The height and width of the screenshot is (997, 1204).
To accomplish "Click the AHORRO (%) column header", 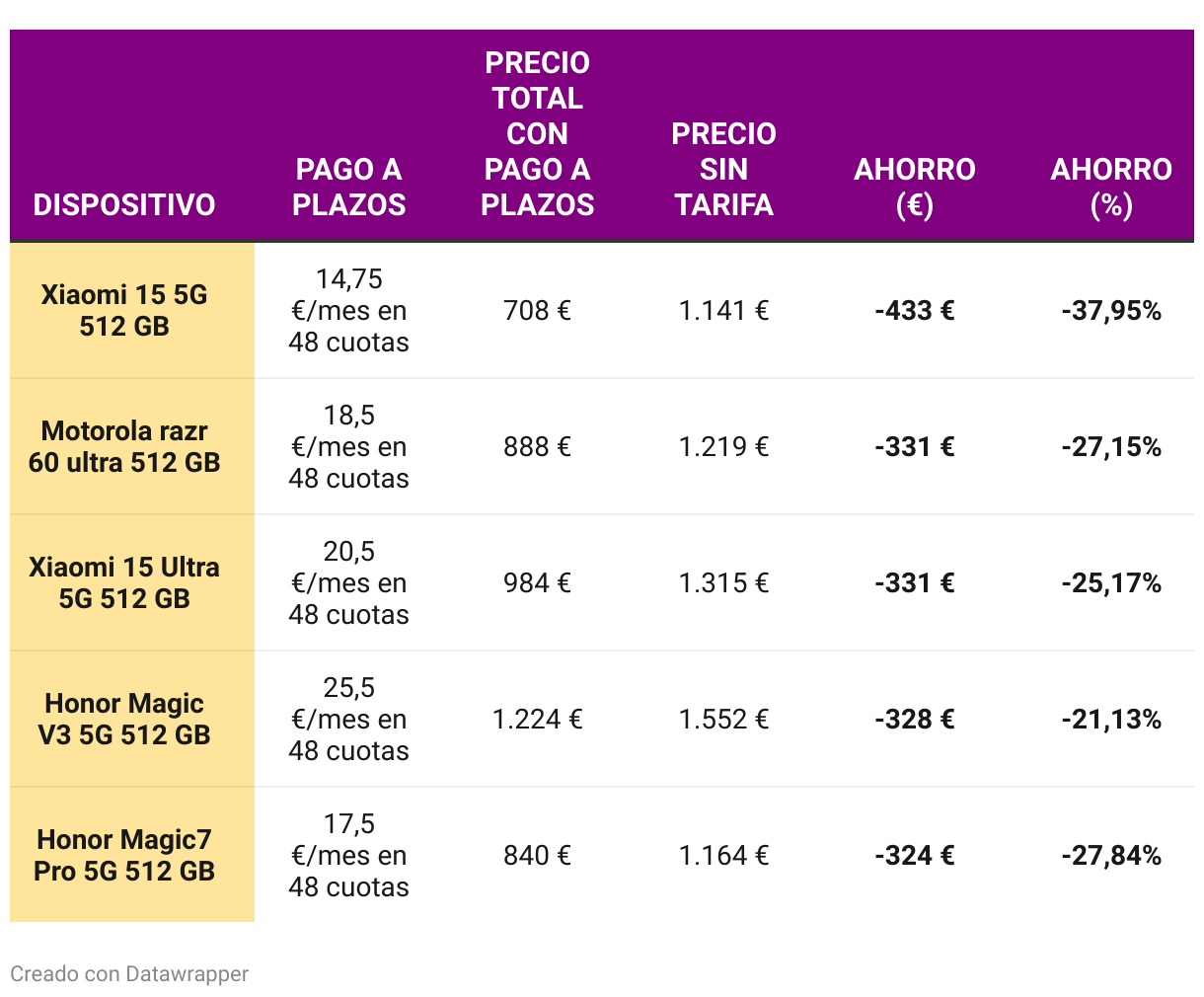I will tap(1111, 187).
